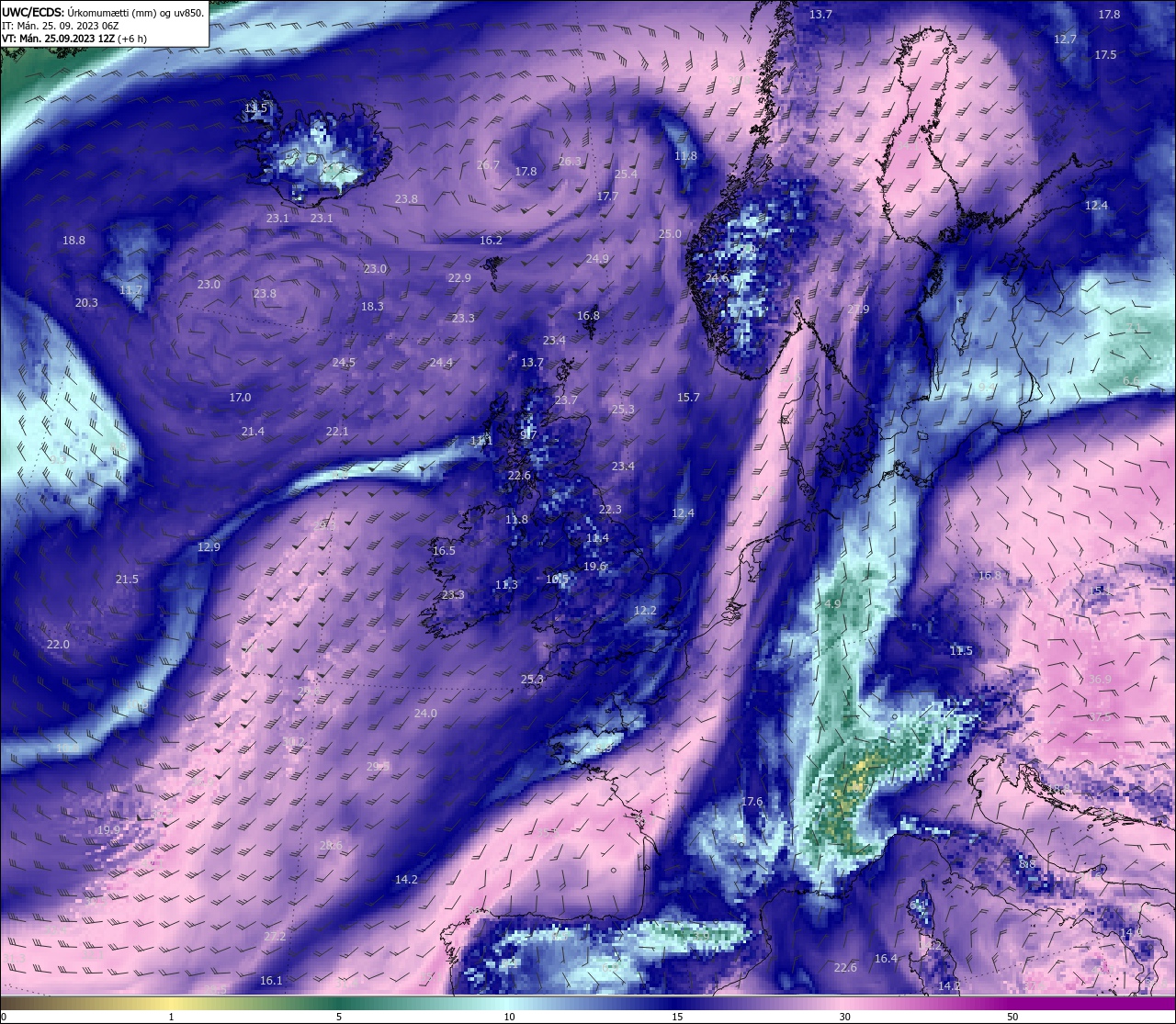Click the 16.1 value on the map

pyautogui.click(x=271, y=981)
